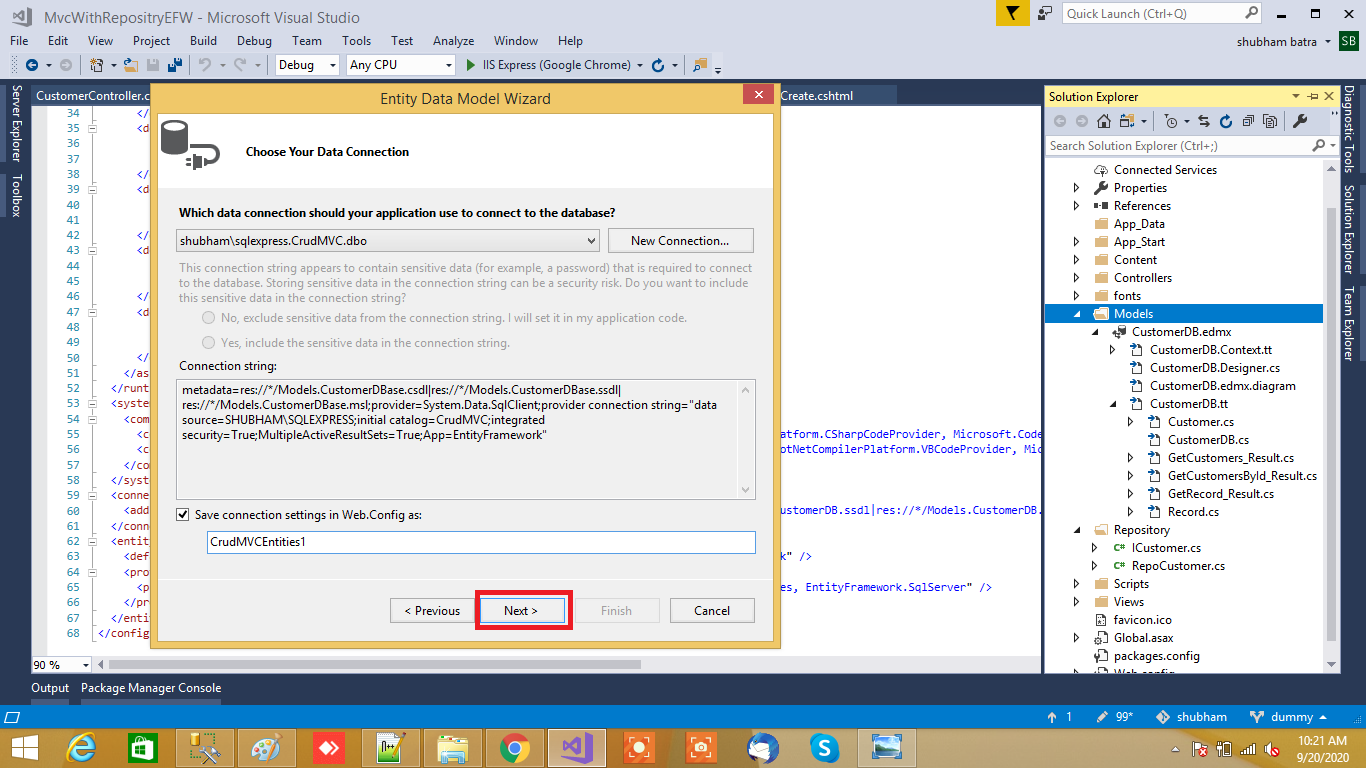The width and height of the screenshot is (1366, 768).
Task: Click the feedback icon beside Quick Launch
Action: point(1045,13)
